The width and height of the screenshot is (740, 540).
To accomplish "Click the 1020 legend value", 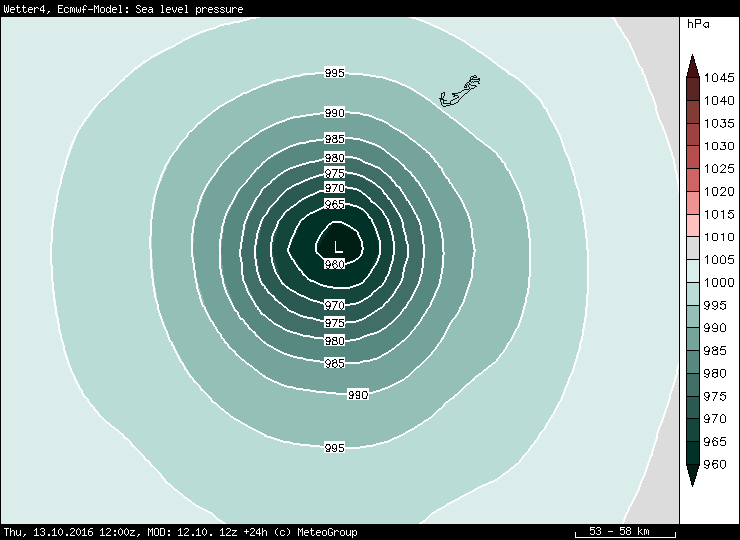I will 719,191.
